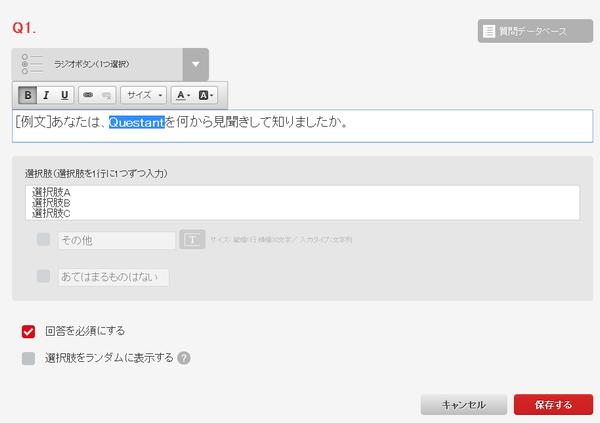This screenshot has height=423, width=600.
Task: Toggle bold formatting button
Action: [x=28, y=95]
